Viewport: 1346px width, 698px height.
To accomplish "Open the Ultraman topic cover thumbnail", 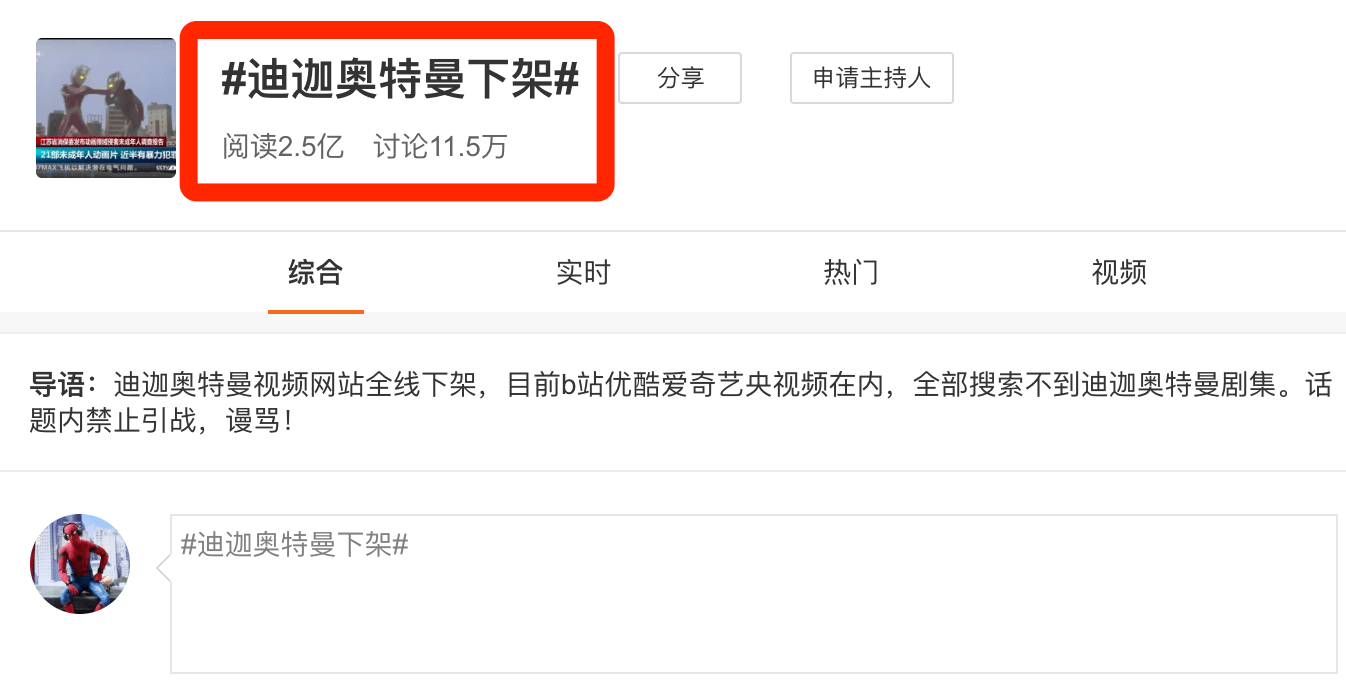I will 106,108.
